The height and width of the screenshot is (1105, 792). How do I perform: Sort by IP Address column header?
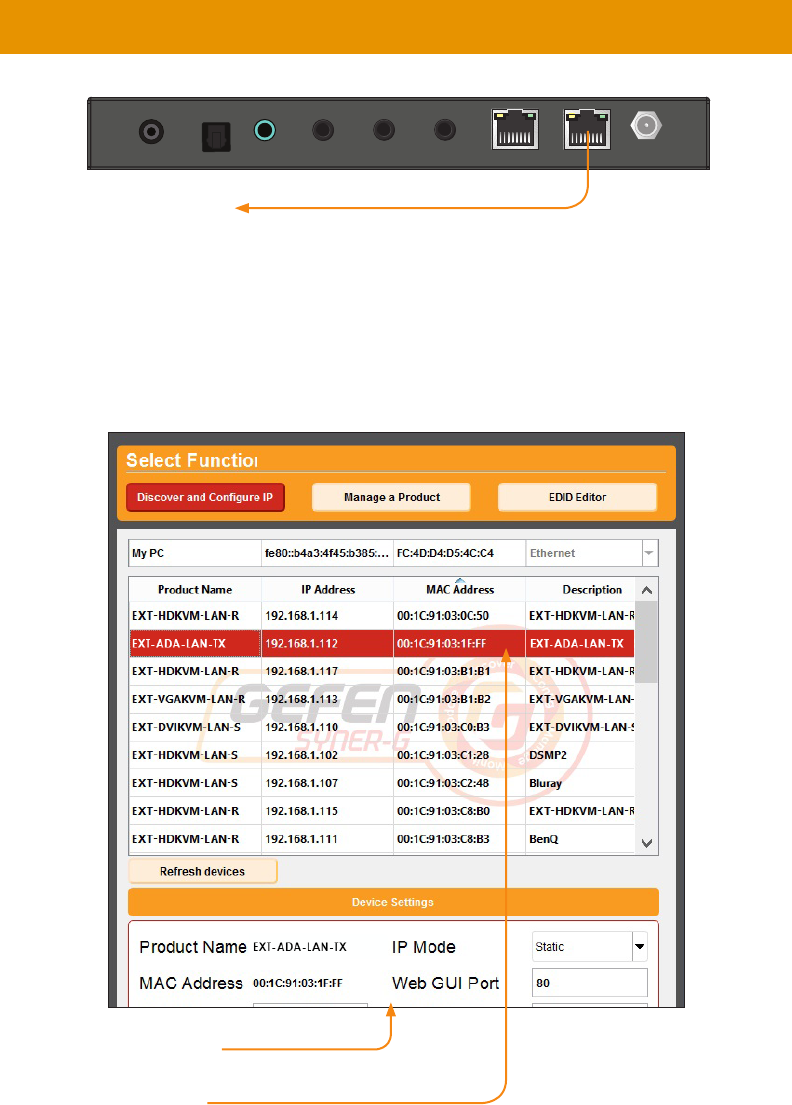[x=328, y=590]
